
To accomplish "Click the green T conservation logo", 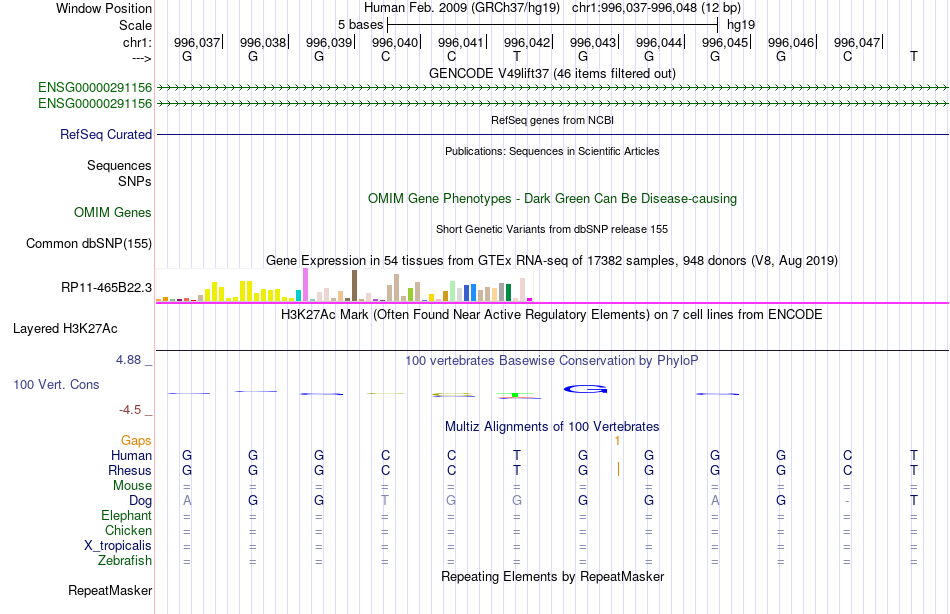I will click(516, 395).
